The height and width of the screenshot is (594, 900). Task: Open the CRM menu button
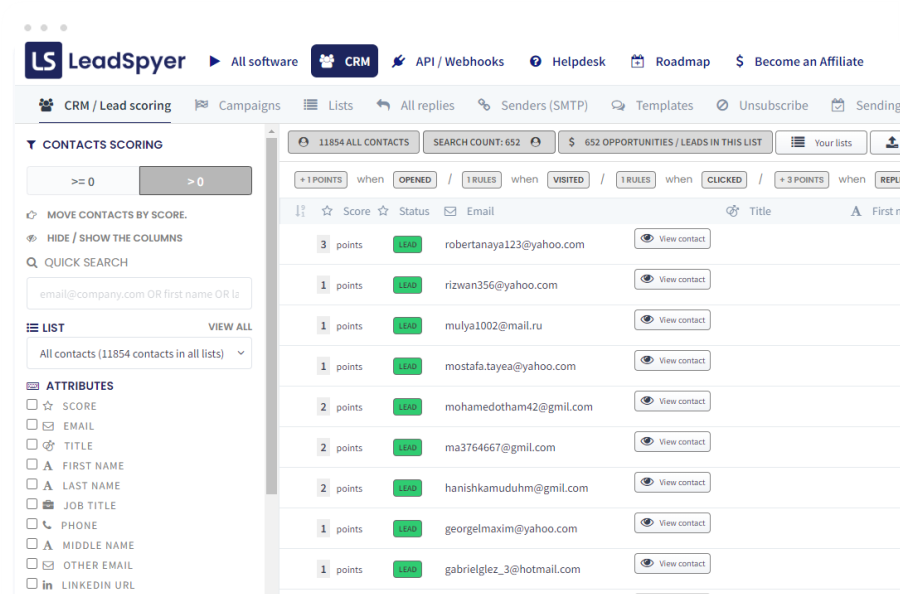[344, 61]
